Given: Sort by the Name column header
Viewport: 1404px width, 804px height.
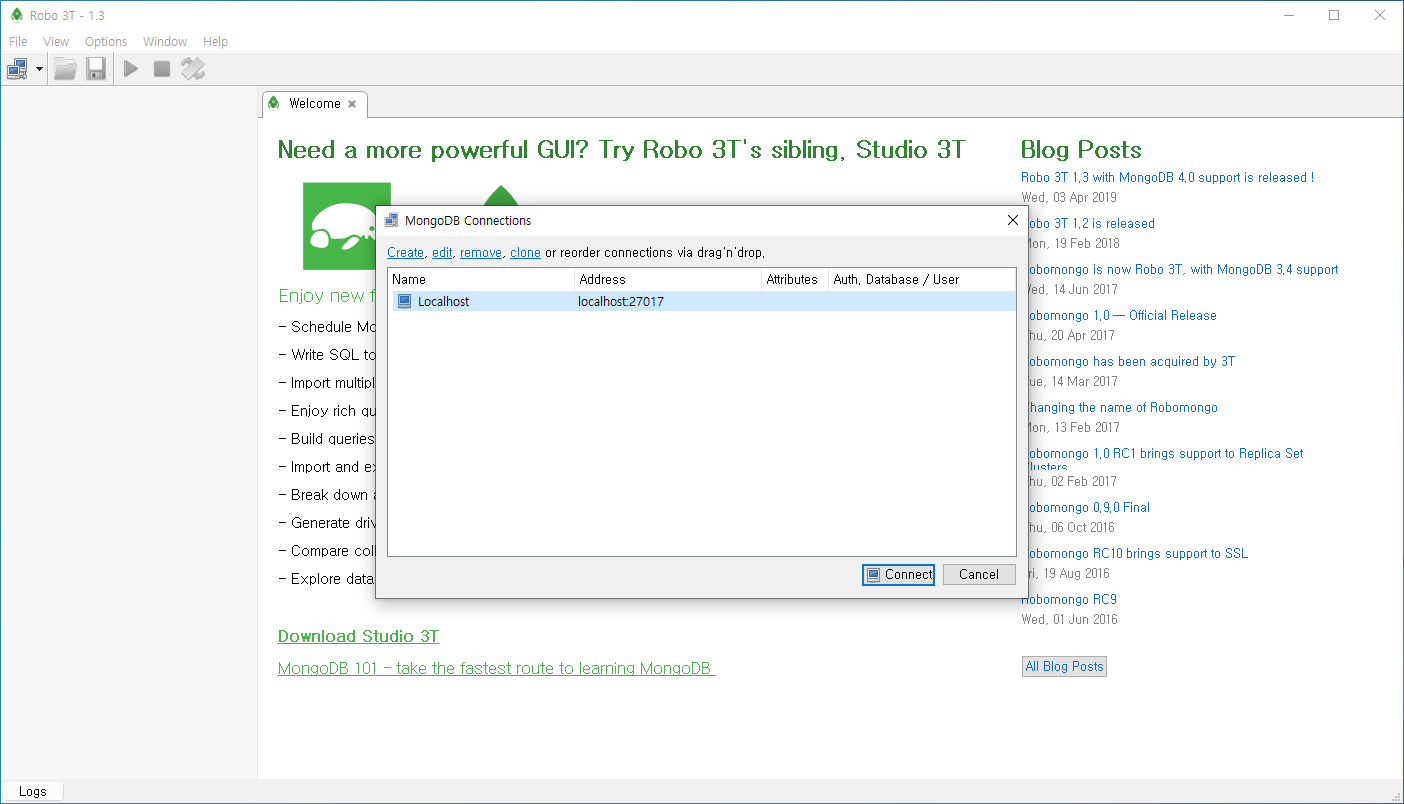Looking at the screenshot, I should coord(481,280).
